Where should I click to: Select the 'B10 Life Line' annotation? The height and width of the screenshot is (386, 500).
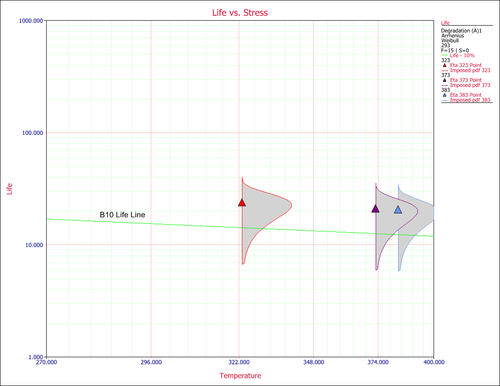coord(122,215)
